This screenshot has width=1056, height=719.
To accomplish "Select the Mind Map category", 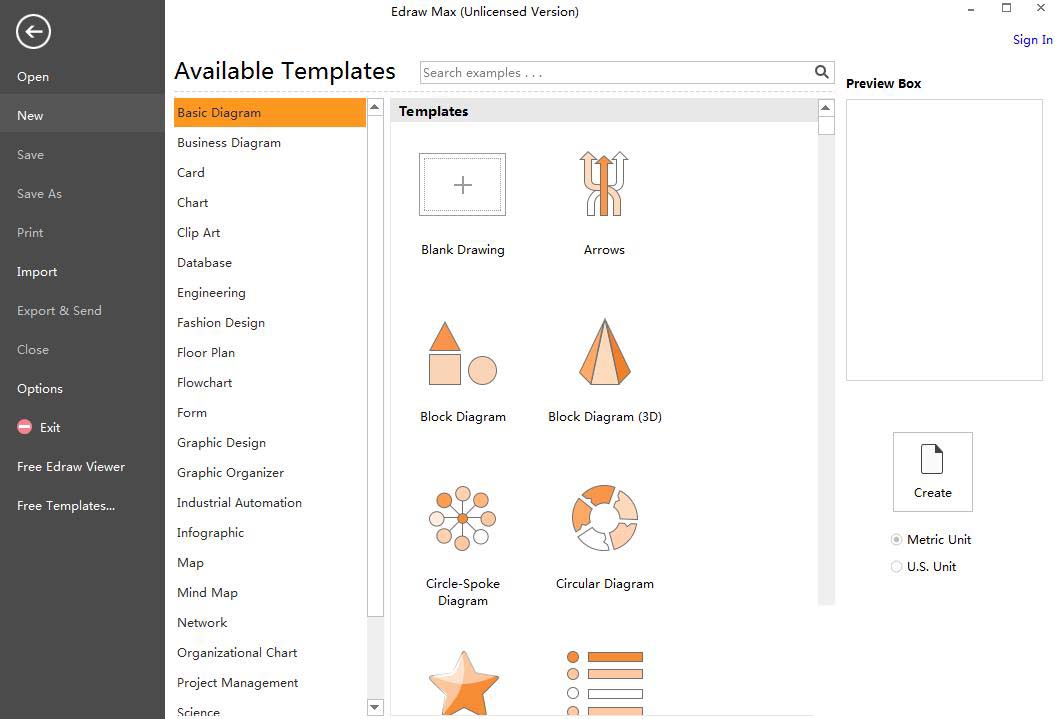I will pyautogui.click(x=207, y=592).
